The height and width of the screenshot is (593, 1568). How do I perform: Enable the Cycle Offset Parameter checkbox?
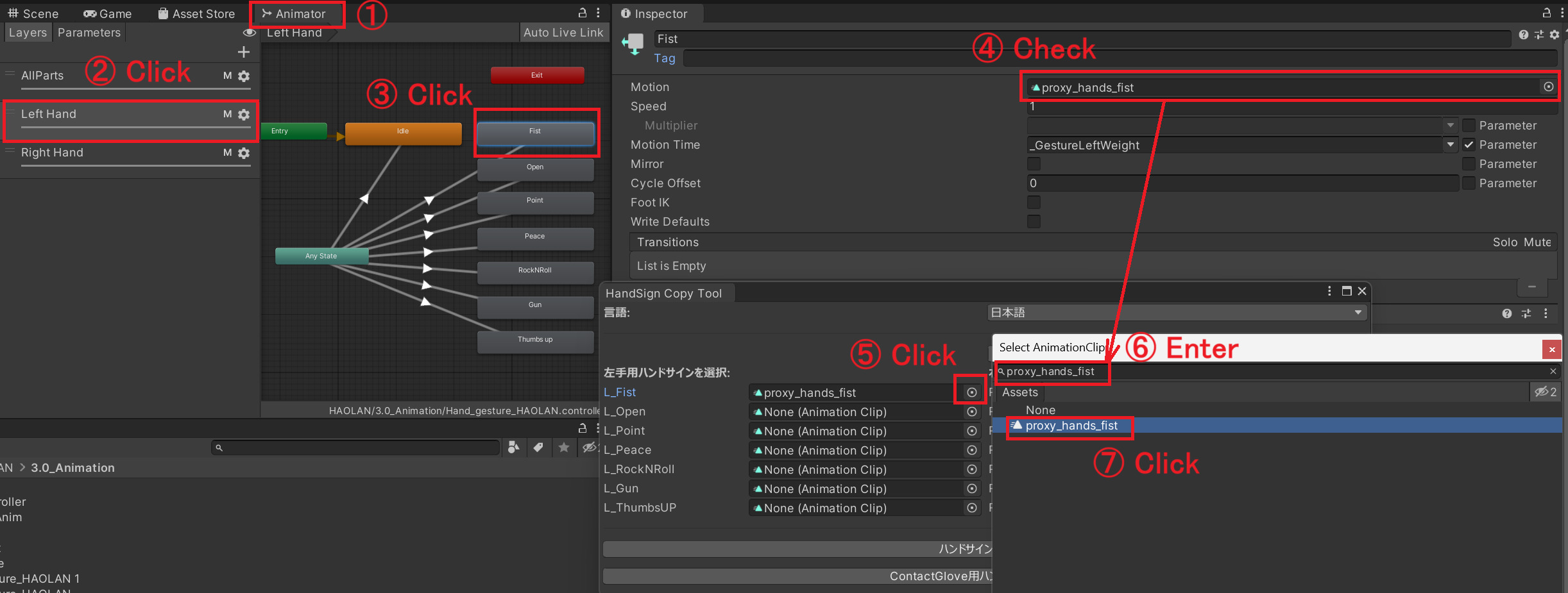pyautogui.click(x=1468, y=183)
